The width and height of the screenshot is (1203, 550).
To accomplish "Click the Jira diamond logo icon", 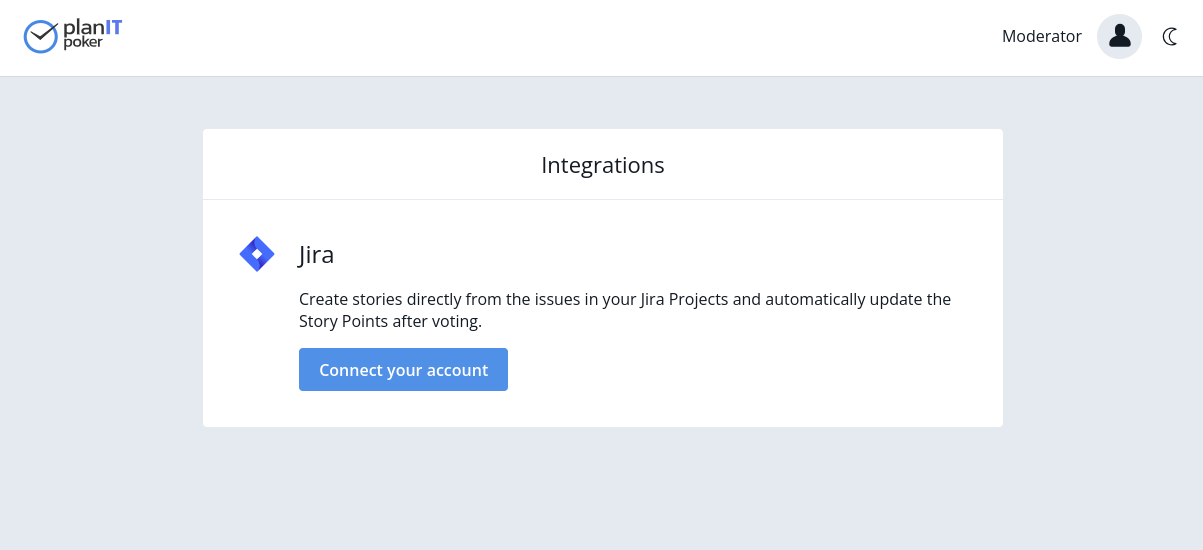I will (x=257, y=254).
